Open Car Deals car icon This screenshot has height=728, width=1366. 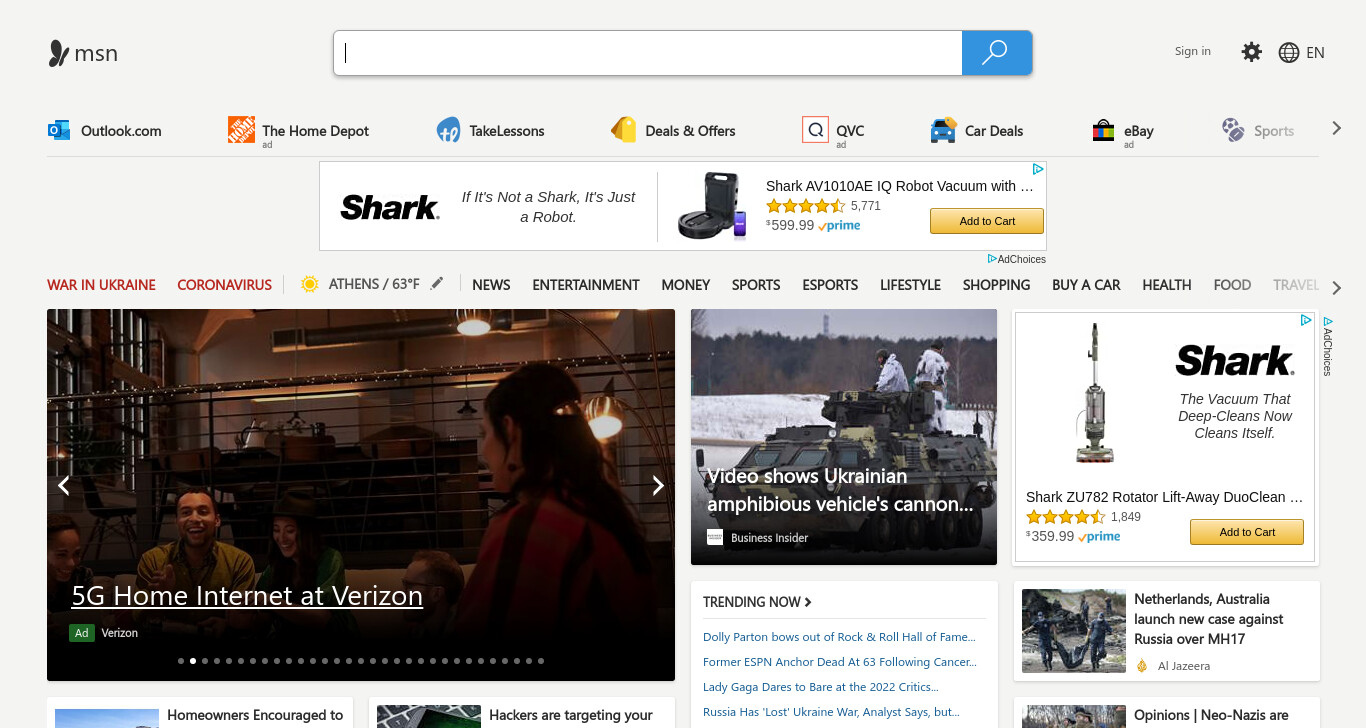tap(943, 130)
